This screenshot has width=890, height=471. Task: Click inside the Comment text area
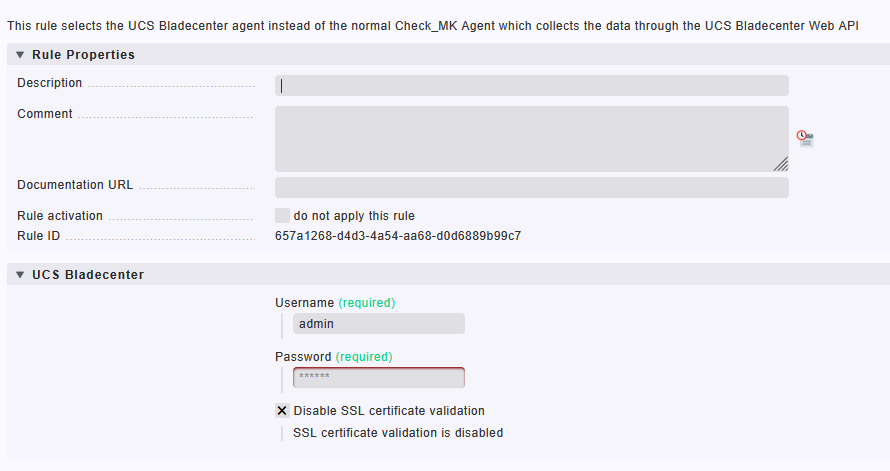(532, 139)
